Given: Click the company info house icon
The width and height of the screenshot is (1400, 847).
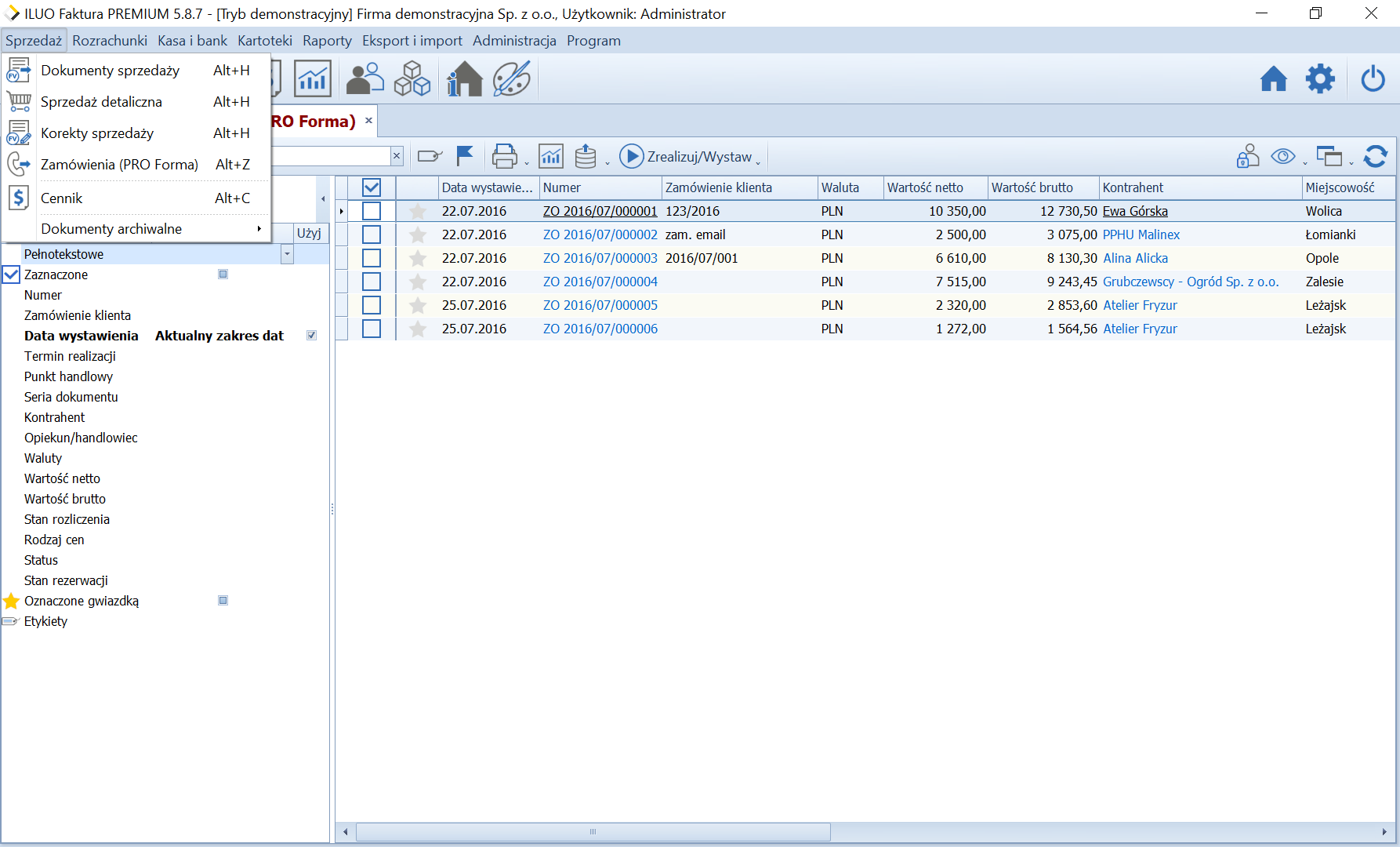Looking at the screenshot, I should (x=464, y=78).
